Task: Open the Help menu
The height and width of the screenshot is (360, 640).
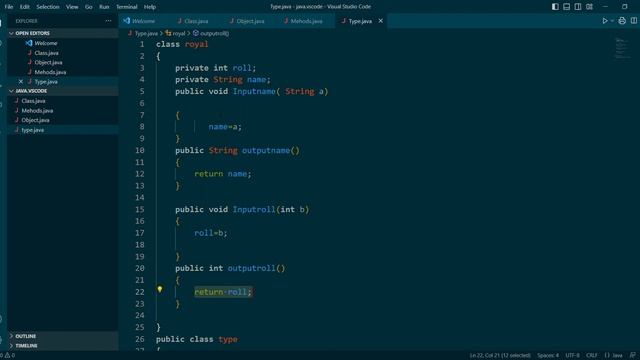Action: tap(150, 7)
